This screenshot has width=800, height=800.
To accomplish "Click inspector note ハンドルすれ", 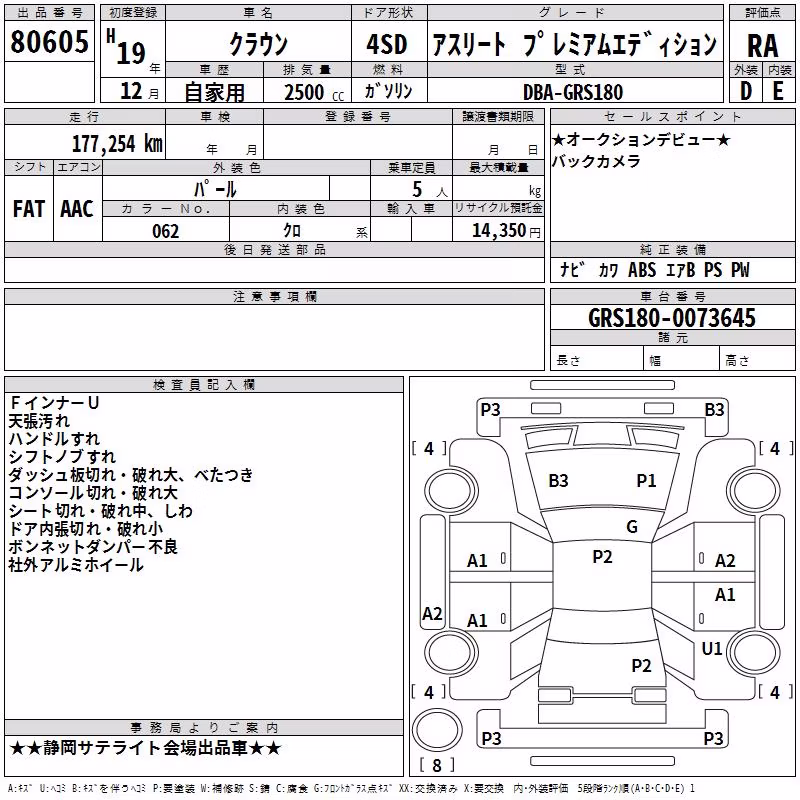I will click(x=54, y=439).
